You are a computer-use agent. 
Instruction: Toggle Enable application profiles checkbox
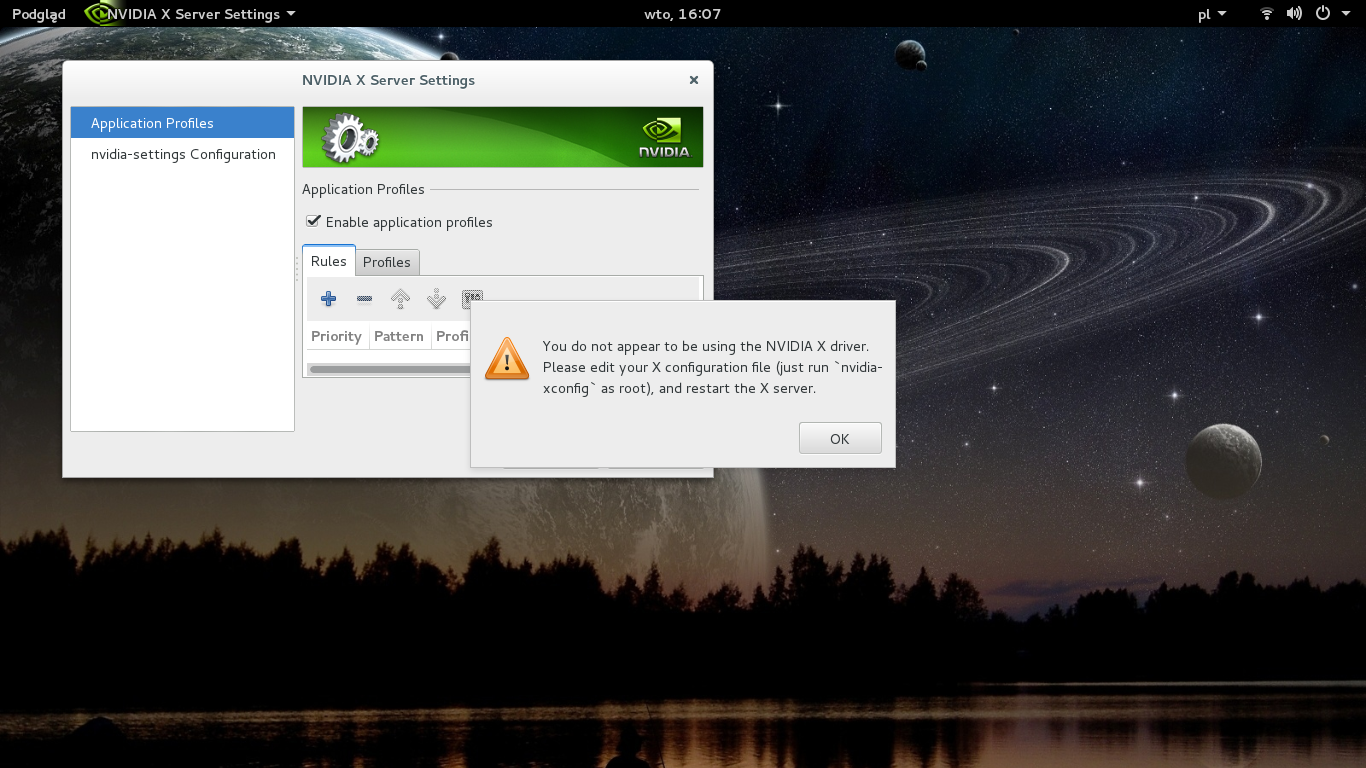click(313, 221)
